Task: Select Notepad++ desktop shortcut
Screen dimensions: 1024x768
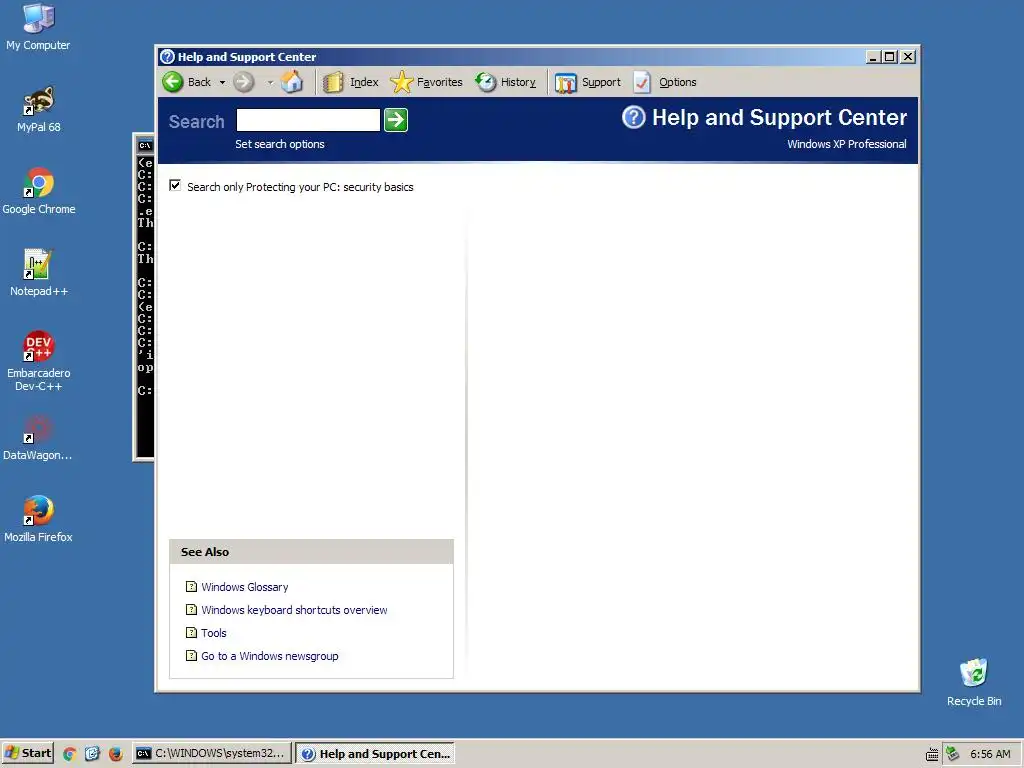Action: click(39, 273)
